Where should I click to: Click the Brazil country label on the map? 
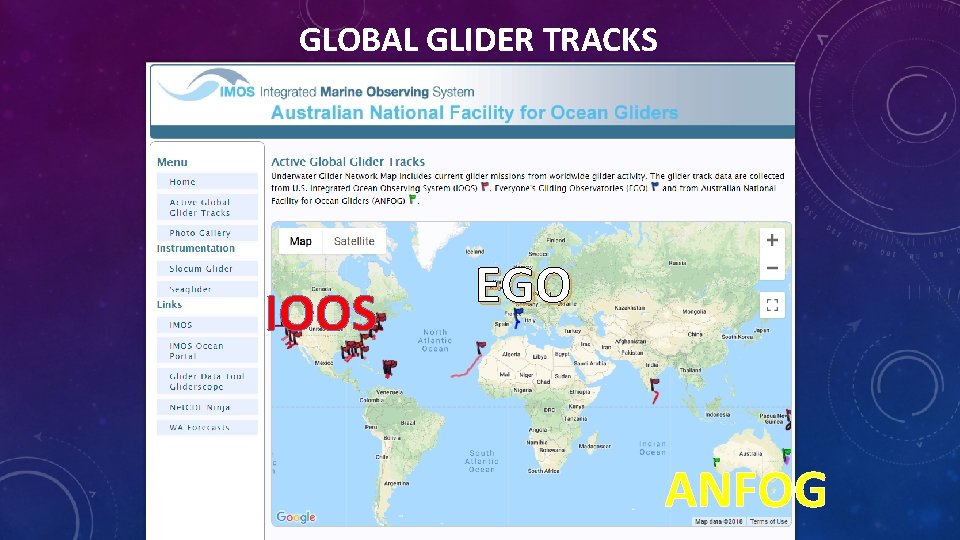[x=408, y=423]
